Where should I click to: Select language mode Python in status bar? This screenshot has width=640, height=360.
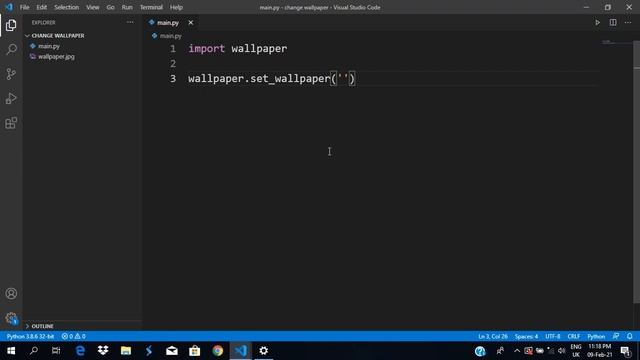596,336
